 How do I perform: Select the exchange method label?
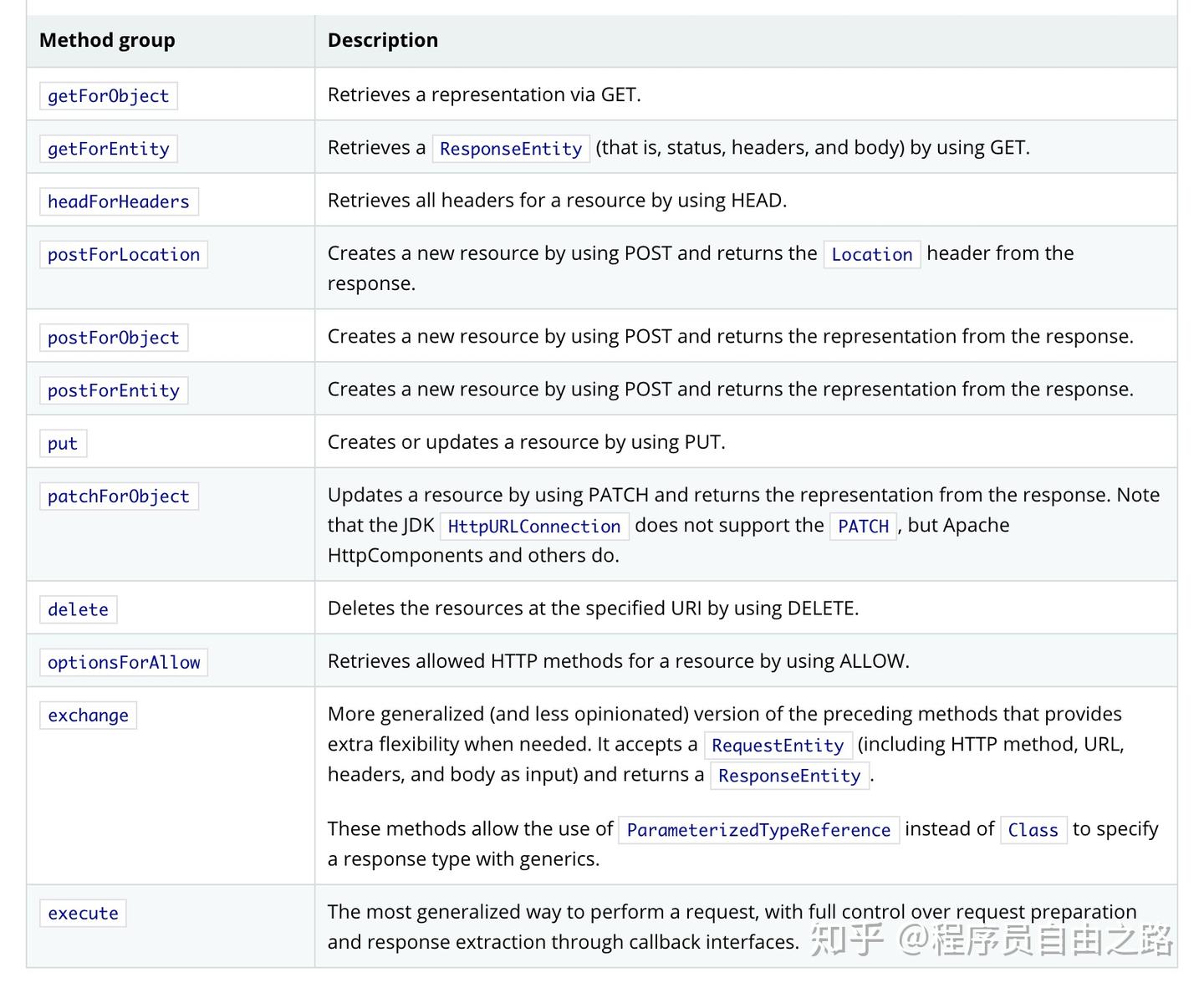pyautogui.click(x=88, y=716)
